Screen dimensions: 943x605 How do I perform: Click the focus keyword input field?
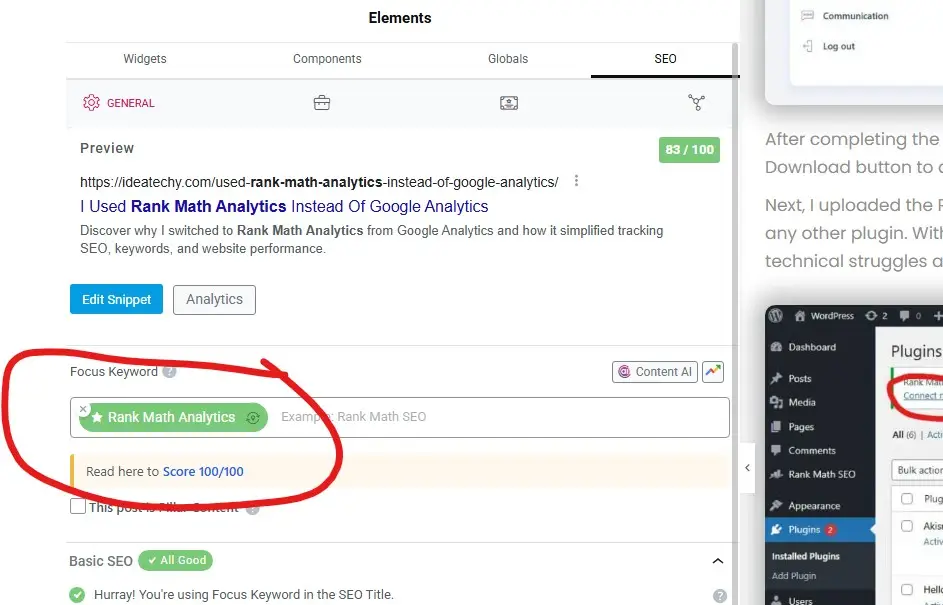(x=490, y=417)
